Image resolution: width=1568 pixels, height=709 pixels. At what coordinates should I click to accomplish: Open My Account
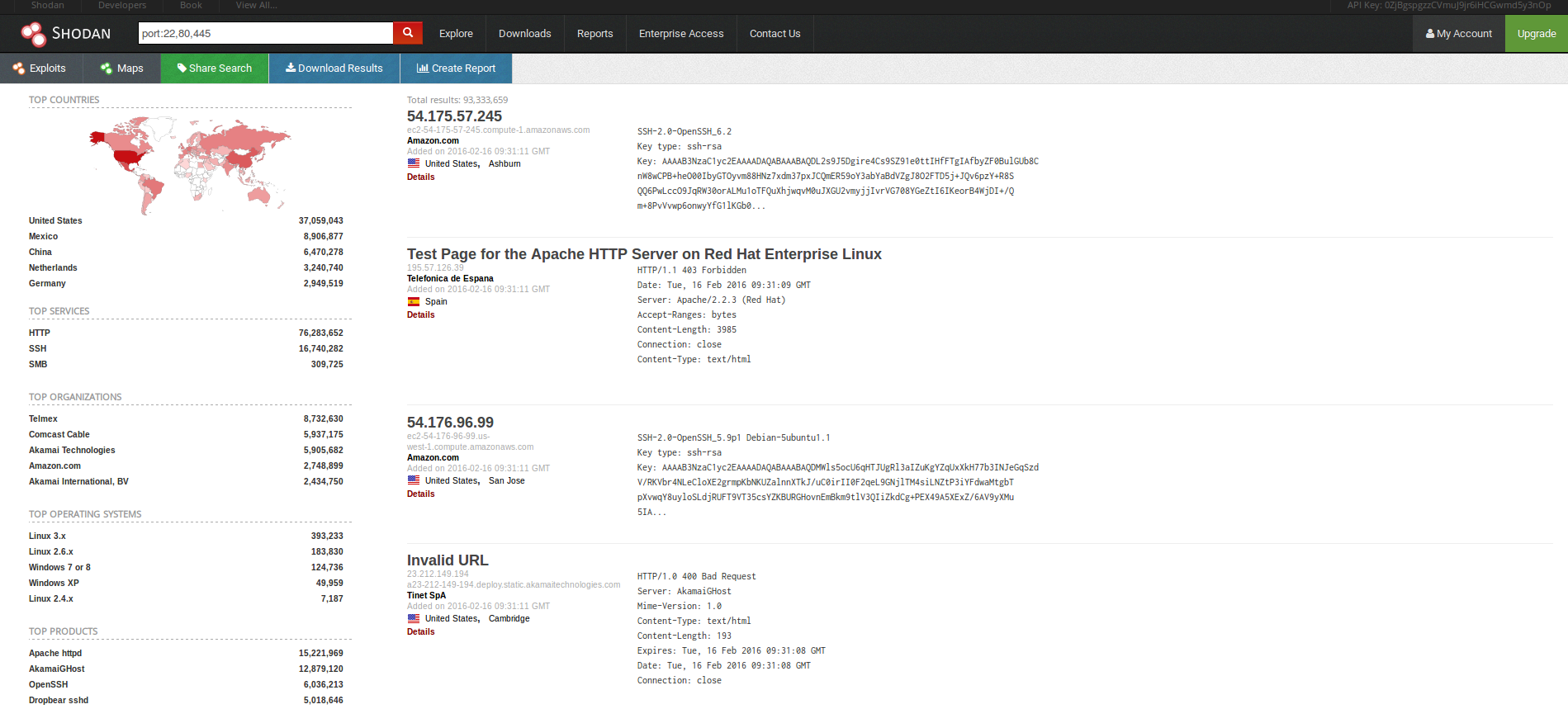[x=1458, y=34]
